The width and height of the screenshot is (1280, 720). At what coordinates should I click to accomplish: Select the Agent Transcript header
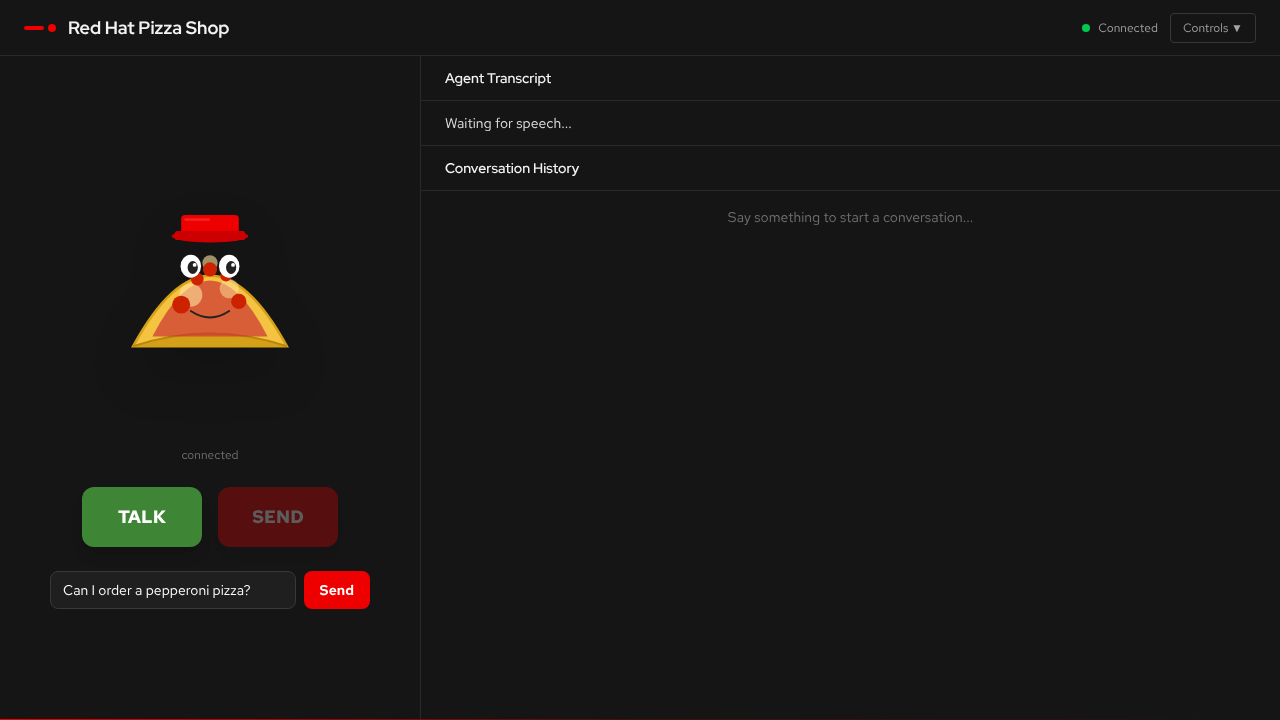pos(498,78)
